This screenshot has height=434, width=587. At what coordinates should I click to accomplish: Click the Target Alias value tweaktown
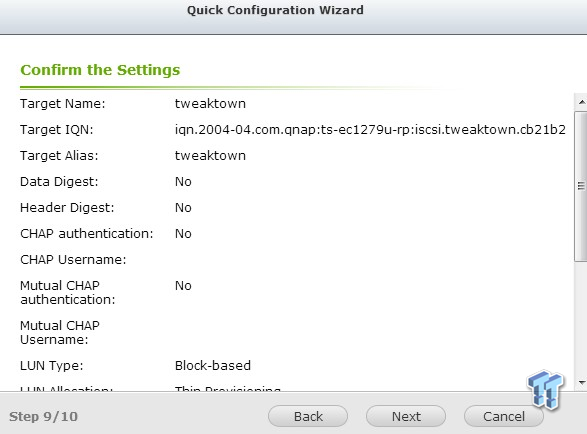coord(210,156)
